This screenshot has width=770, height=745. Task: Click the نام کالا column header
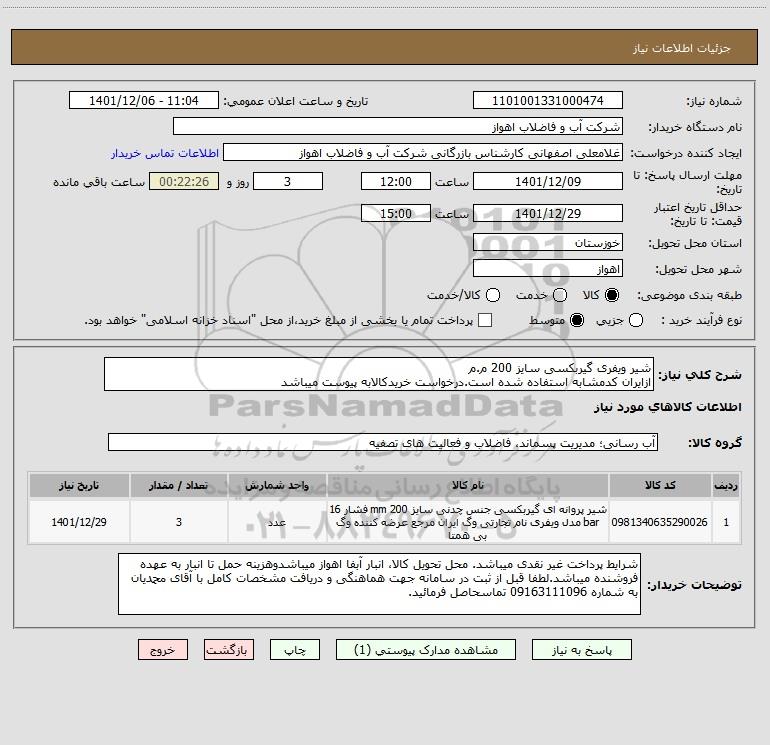[468, 485]
